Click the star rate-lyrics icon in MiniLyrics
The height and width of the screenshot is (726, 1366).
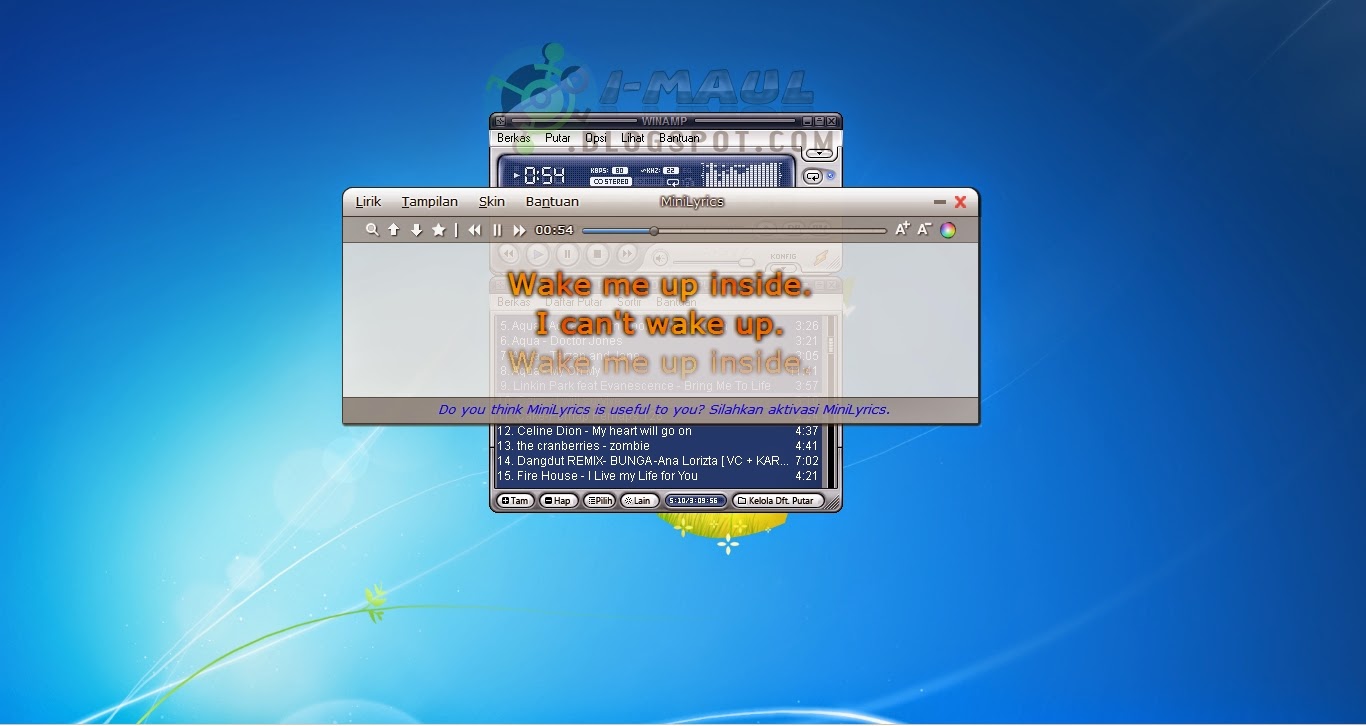coord(438,230)
